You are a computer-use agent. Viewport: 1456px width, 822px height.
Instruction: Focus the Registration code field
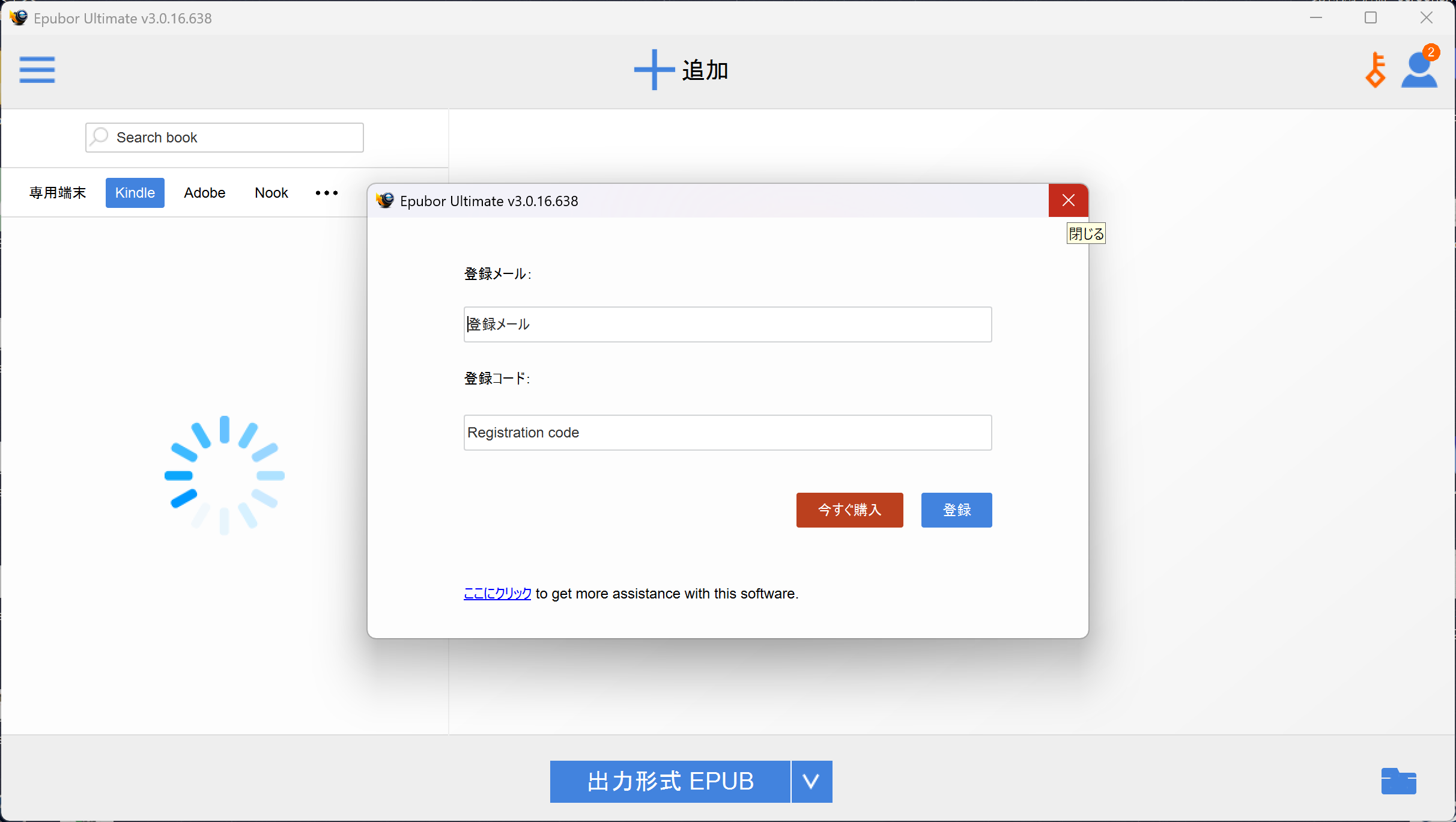click(727, 433)
